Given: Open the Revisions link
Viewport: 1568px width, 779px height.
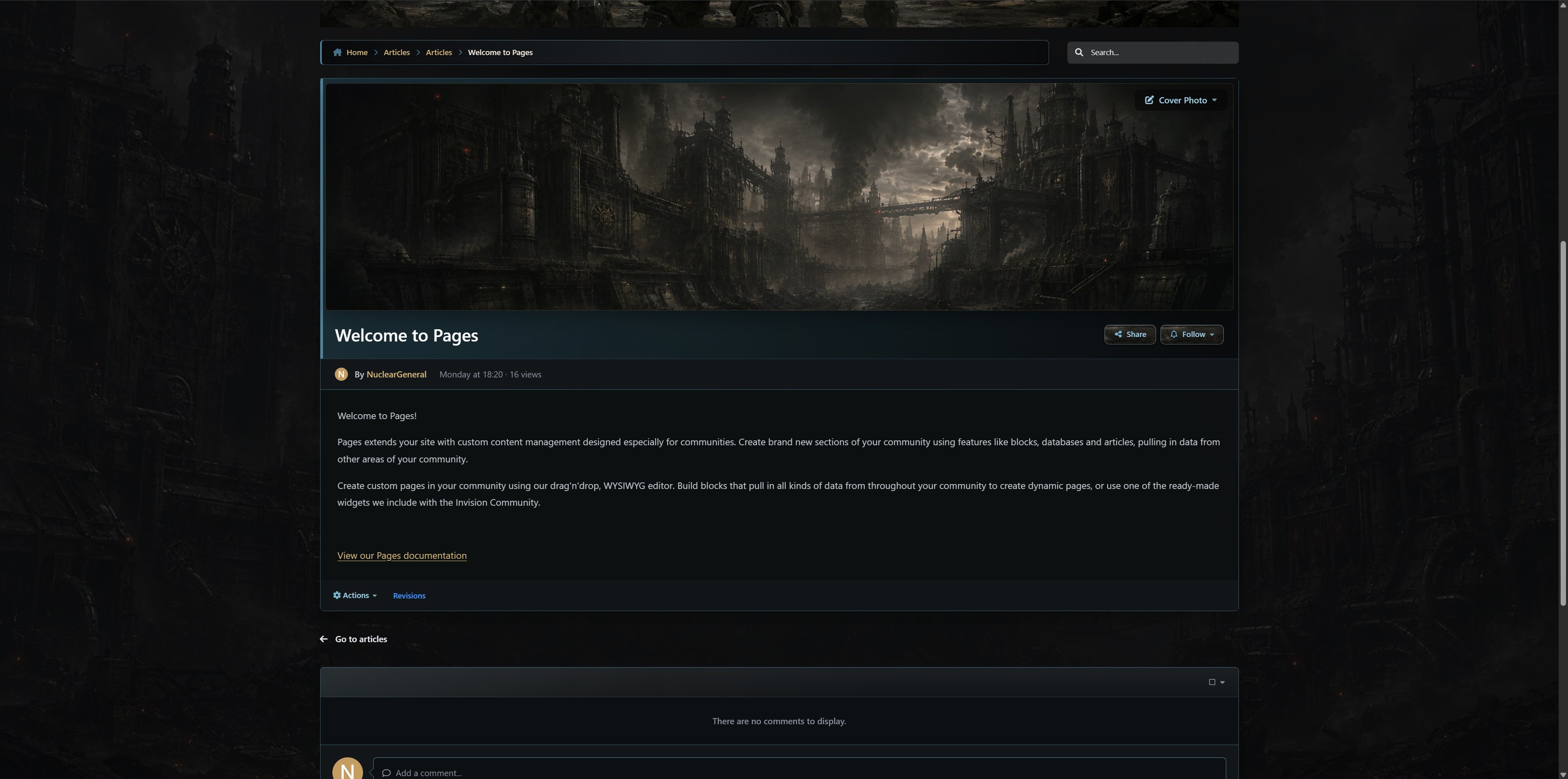Looking at the screenshot, I should (x=409, y=596).
